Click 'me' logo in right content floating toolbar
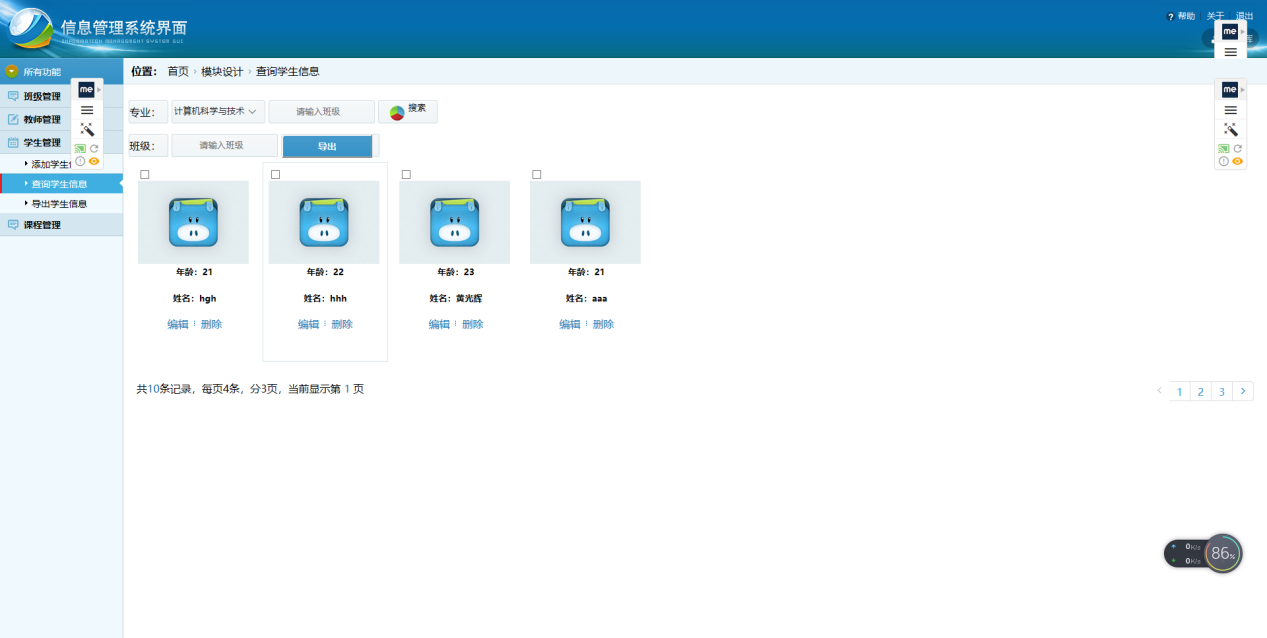1267x638 pixels. coord(1230,90)
